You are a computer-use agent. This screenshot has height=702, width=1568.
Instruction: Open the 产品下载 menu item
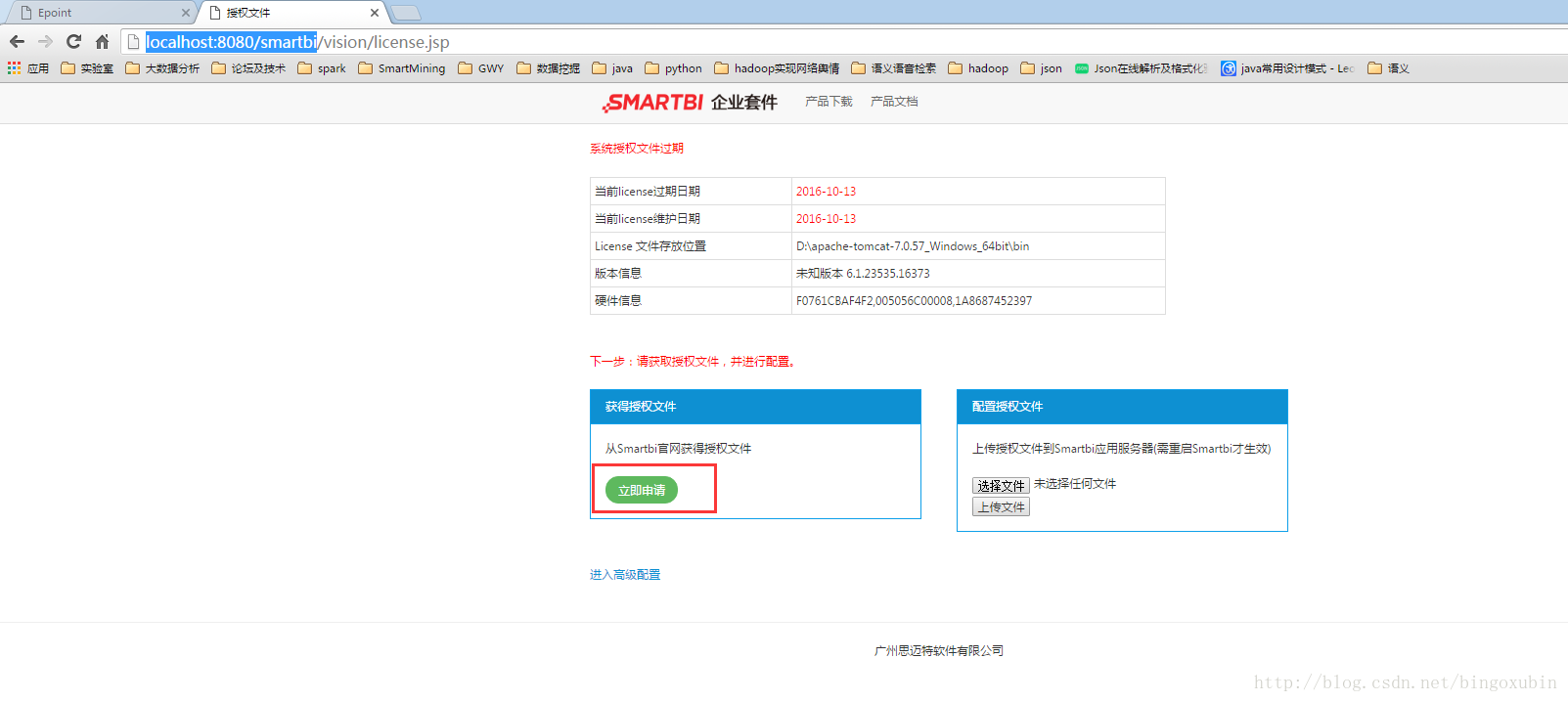point(829,102)
